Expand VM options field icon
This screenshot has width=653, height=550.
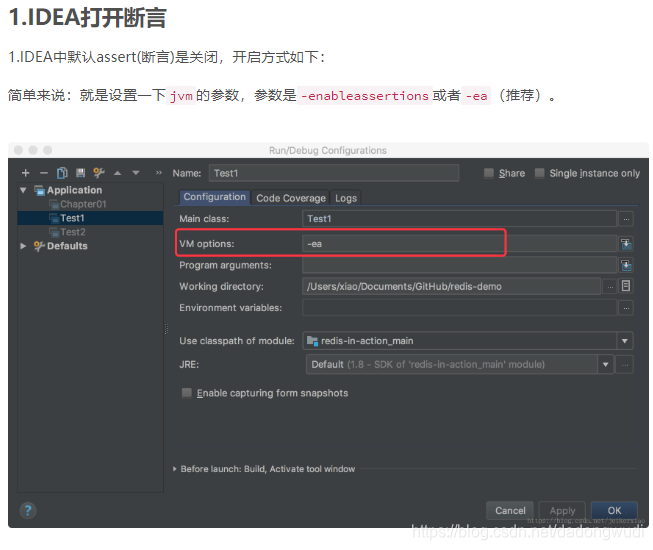point(626,244)
